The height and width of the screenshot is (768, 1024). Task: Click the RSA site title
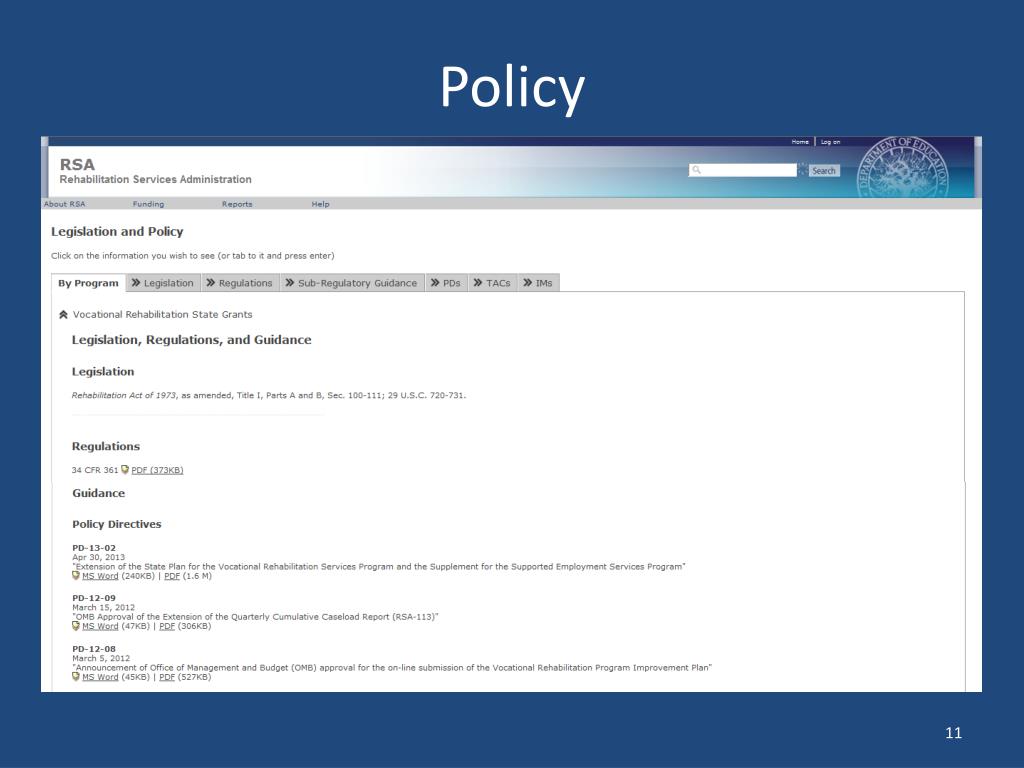[x=77, y=165]
